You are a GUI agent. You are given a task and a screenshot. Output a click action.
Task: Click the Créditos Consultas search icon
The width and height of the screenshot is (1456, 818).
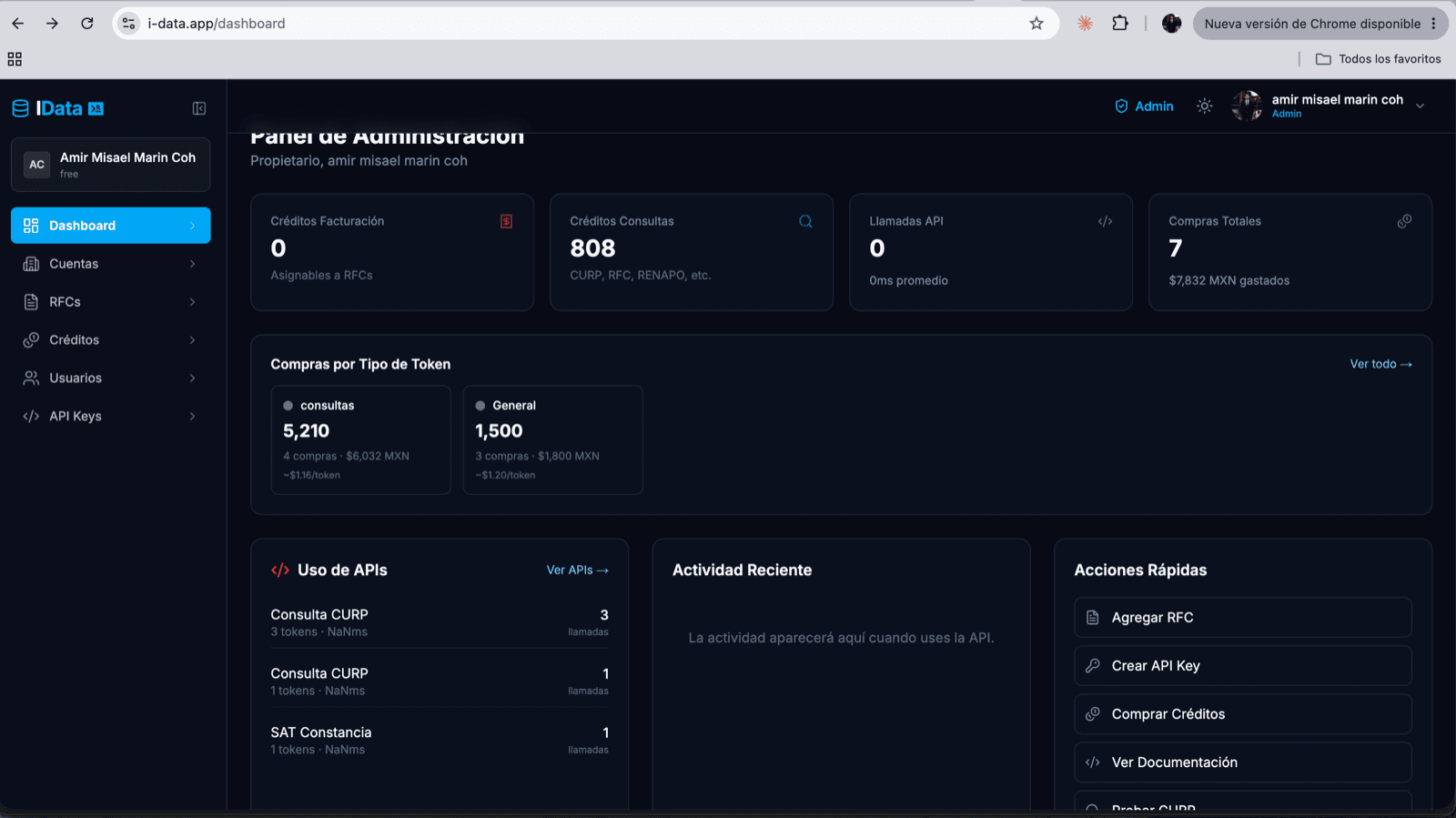pos(805,221)
